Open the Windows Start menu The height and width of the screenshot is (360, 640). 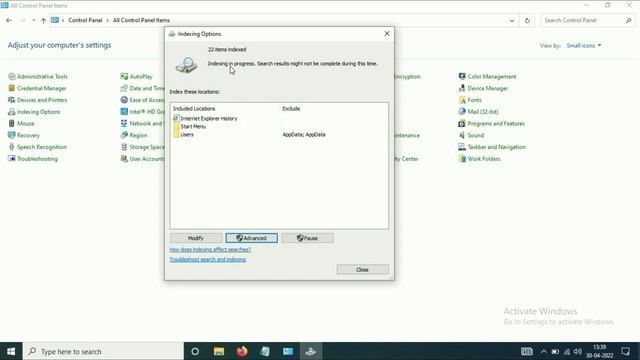pyautogui.click(x=11, y=351)
